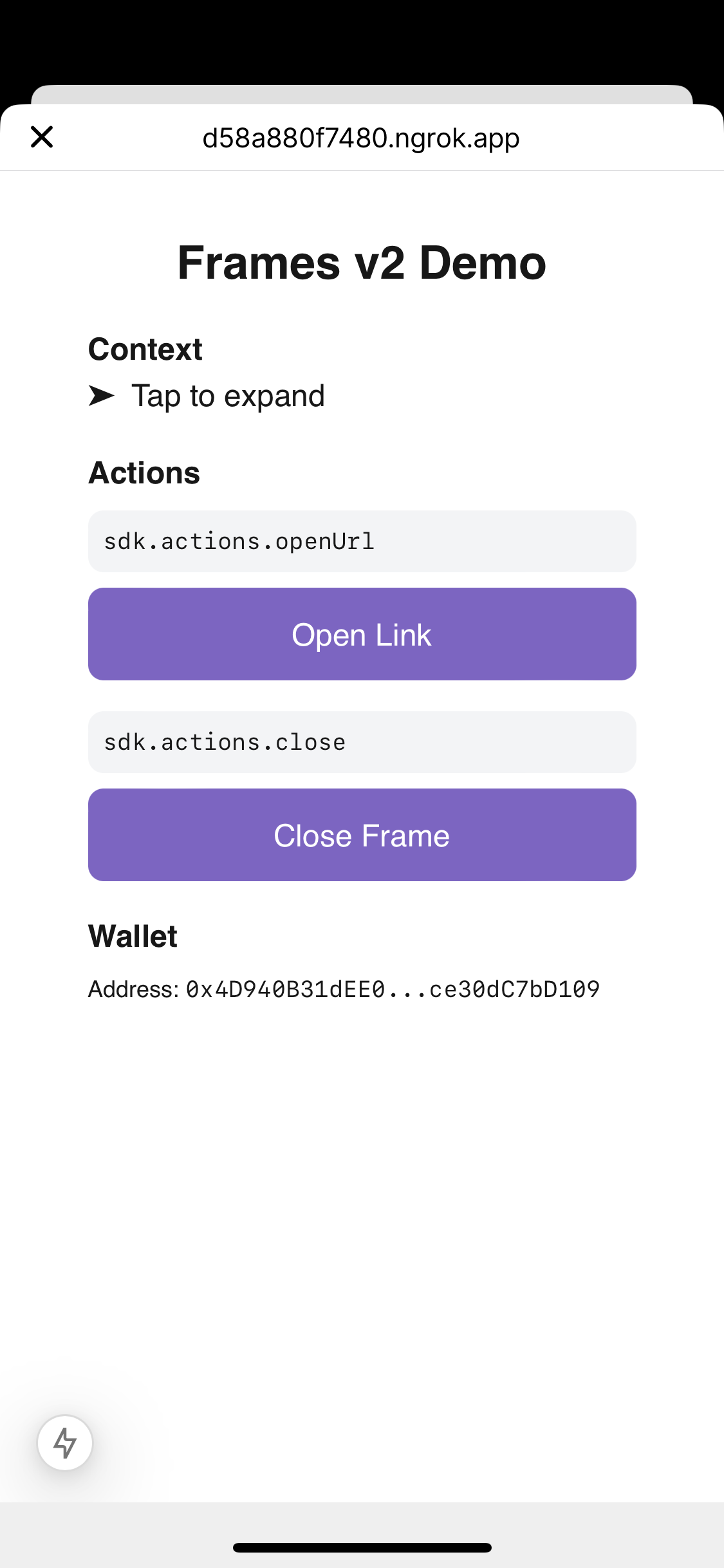Click the sdk.actions.openUrl code label
Screen dimensions: 724x1568
tap(239, 541)
